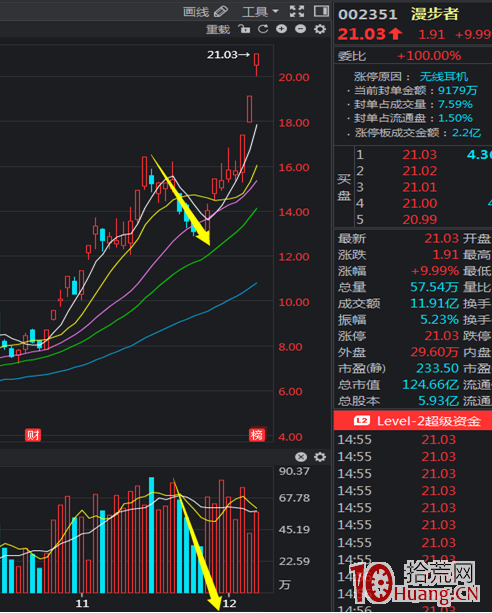Click the 财 financial report marker
Viewport: 492px width, 613px height.
33,435
